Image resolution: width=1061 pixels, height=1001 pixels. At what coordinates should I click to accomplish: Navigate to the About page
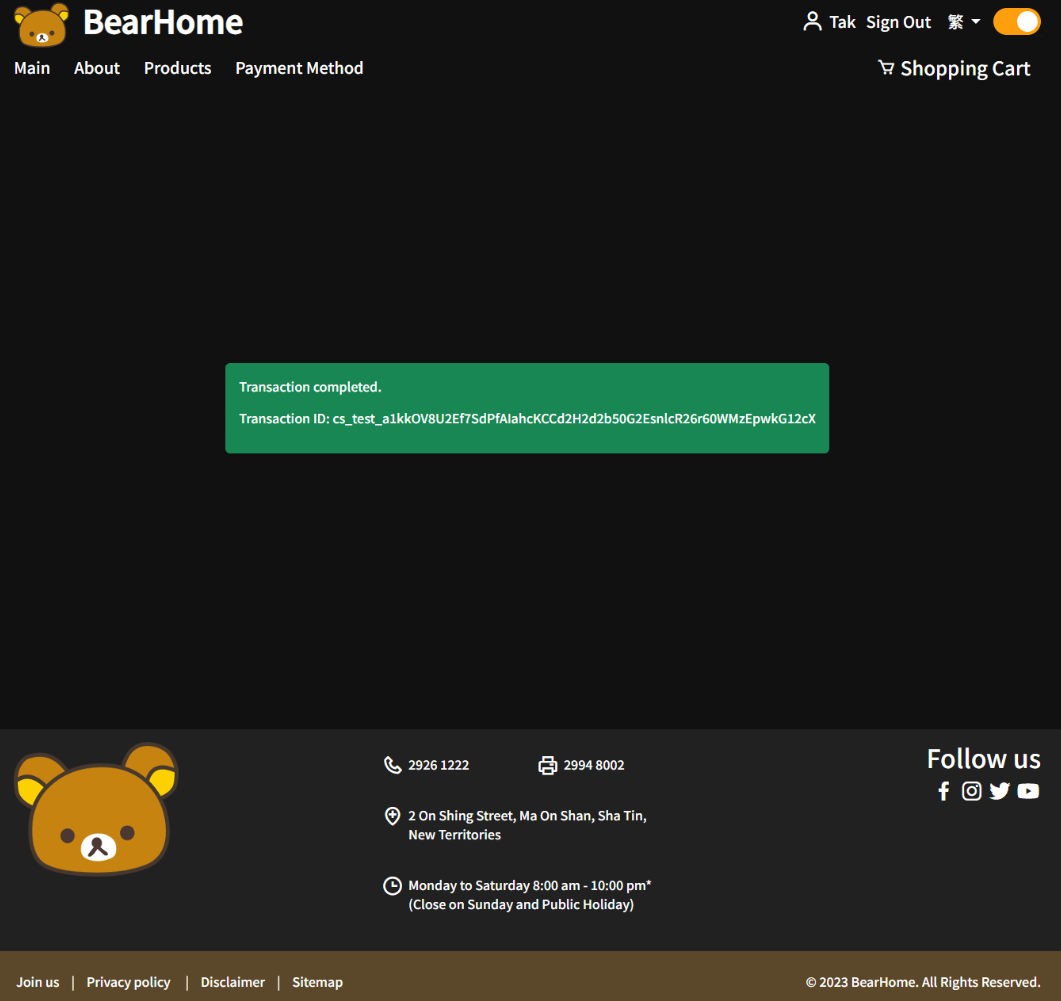(96, 68)
